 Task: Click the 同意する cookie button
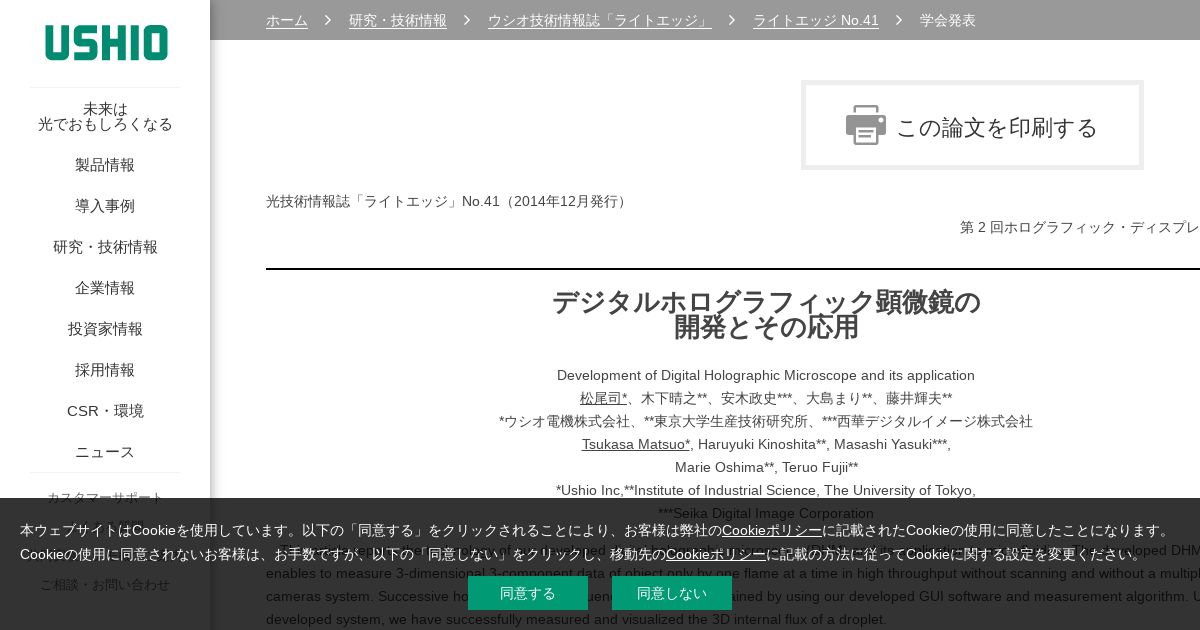[528, 593]
